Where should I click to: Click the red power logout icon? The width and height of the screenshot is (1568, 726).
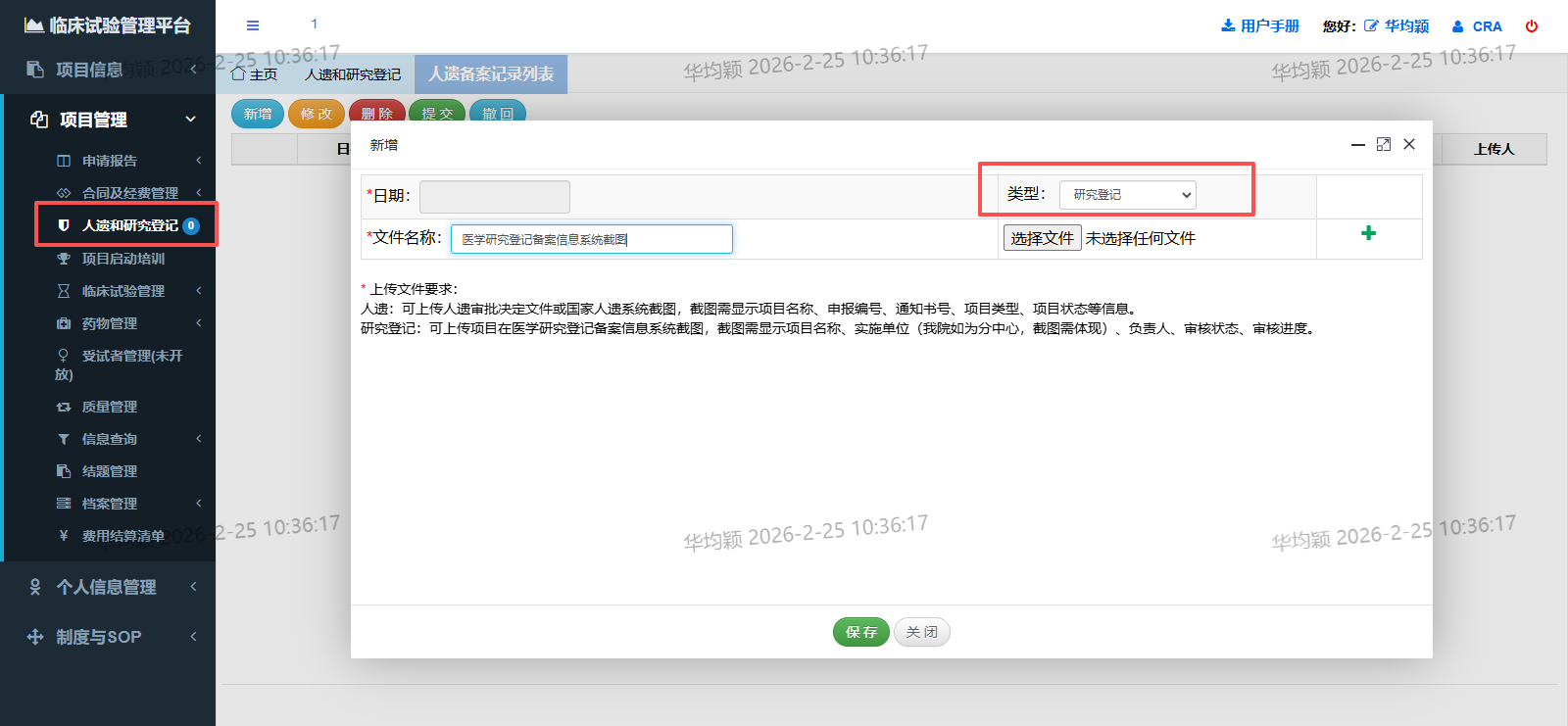[1531, 26]
